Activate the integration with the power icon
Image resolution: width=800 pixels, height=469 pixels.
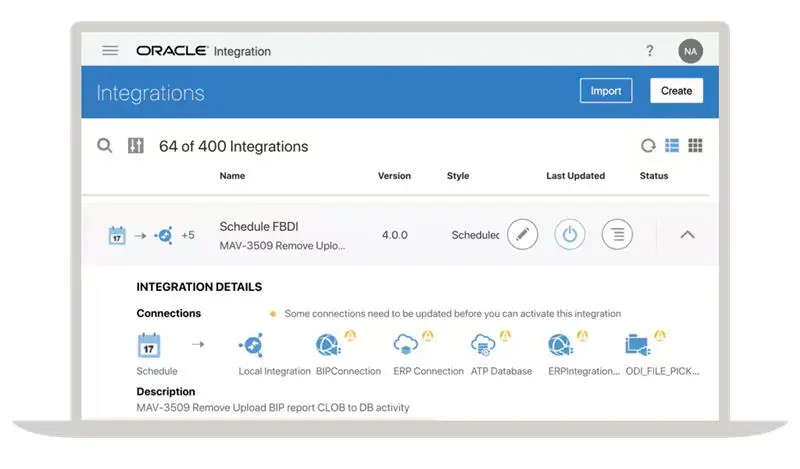[x=569, y=234]
